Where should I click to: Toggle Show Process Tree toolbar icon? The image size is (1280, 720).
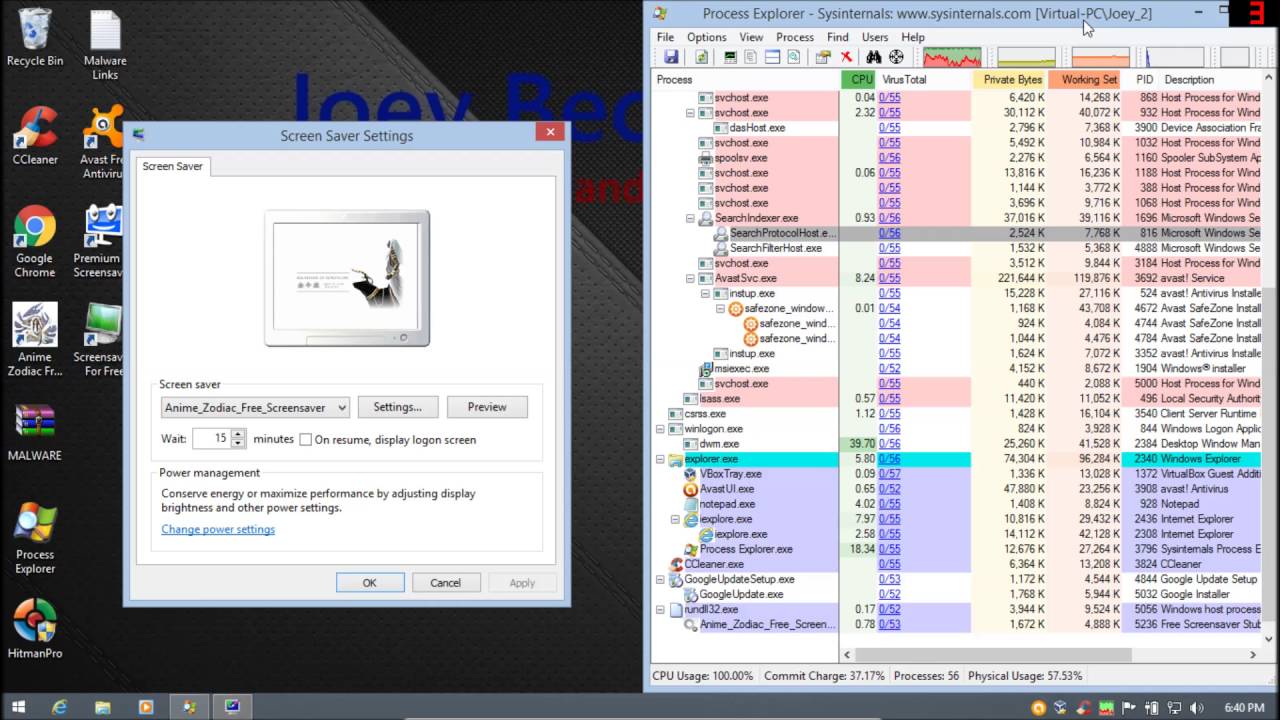pyautogui.click(x=750, y=57)
